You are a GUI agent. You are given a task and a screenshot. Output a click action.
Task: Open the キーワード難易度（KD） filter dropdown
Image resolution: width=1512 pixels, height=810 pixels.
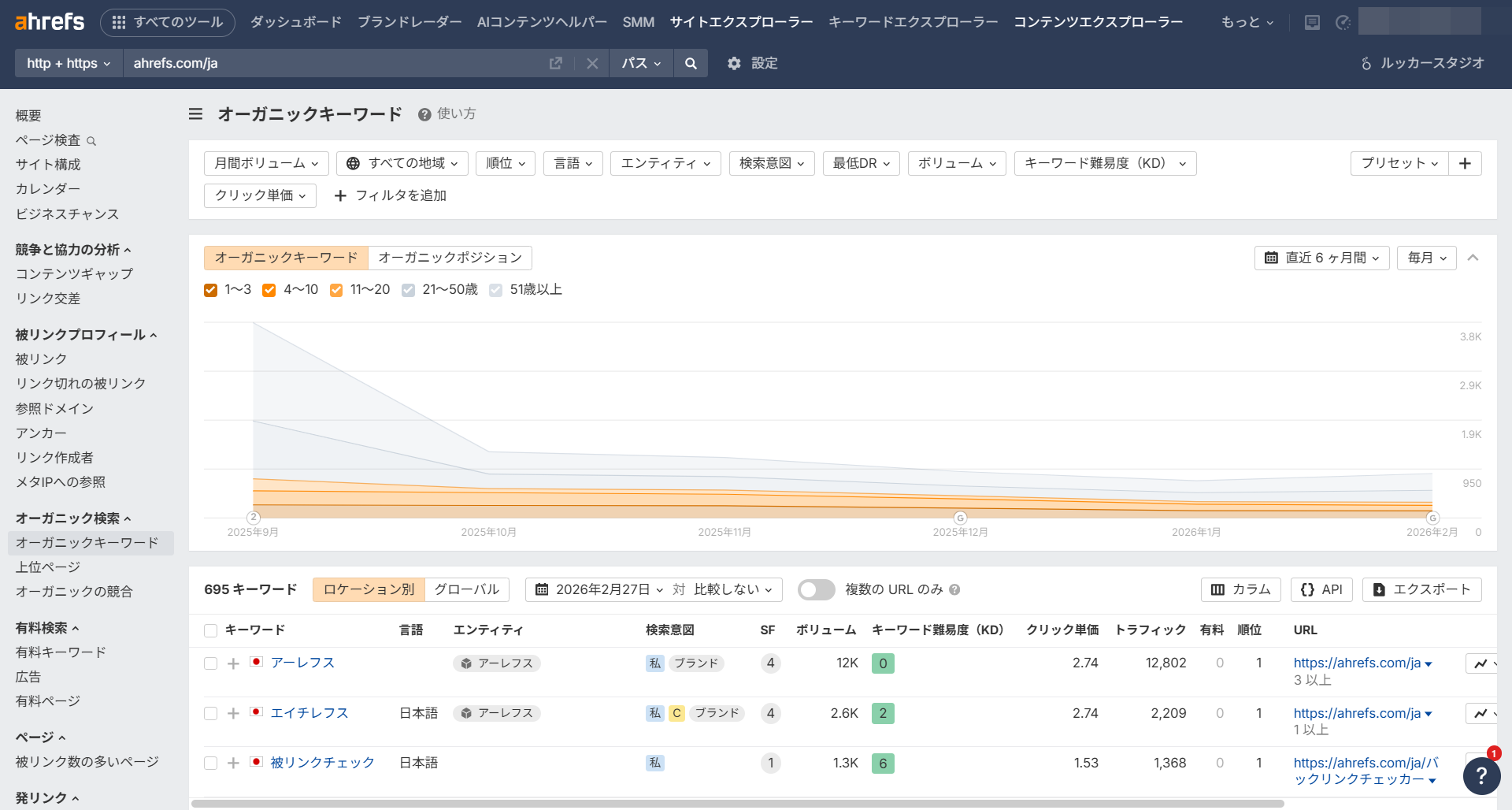1104,163
